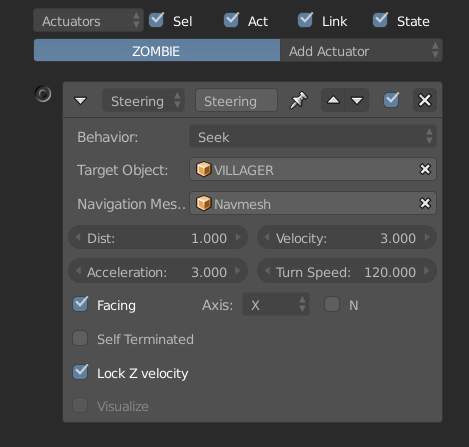Click the VILLAGER object cube icon

click(x=203, y=169)
